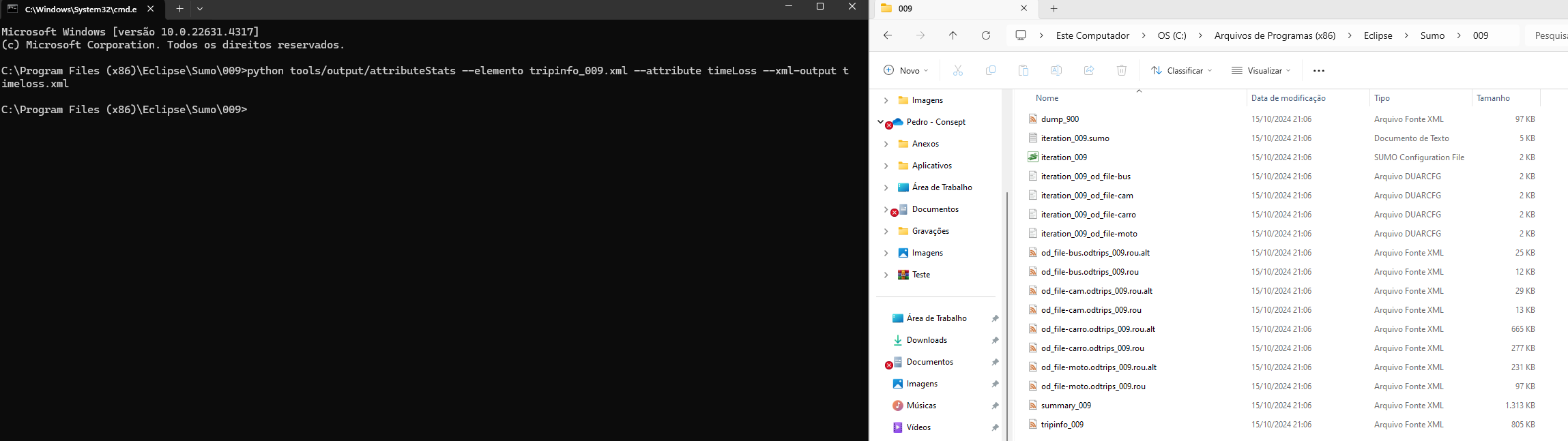Go up one folder level in Explorer

(953, 35)
